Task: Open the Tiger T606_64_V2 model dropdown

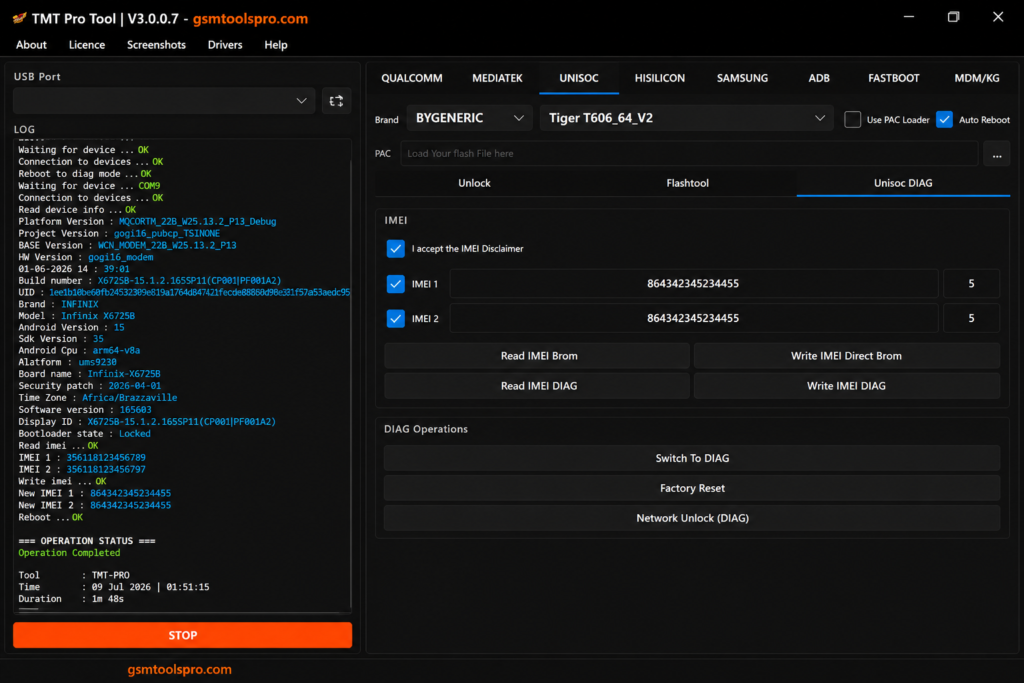Action: (686, 118)
